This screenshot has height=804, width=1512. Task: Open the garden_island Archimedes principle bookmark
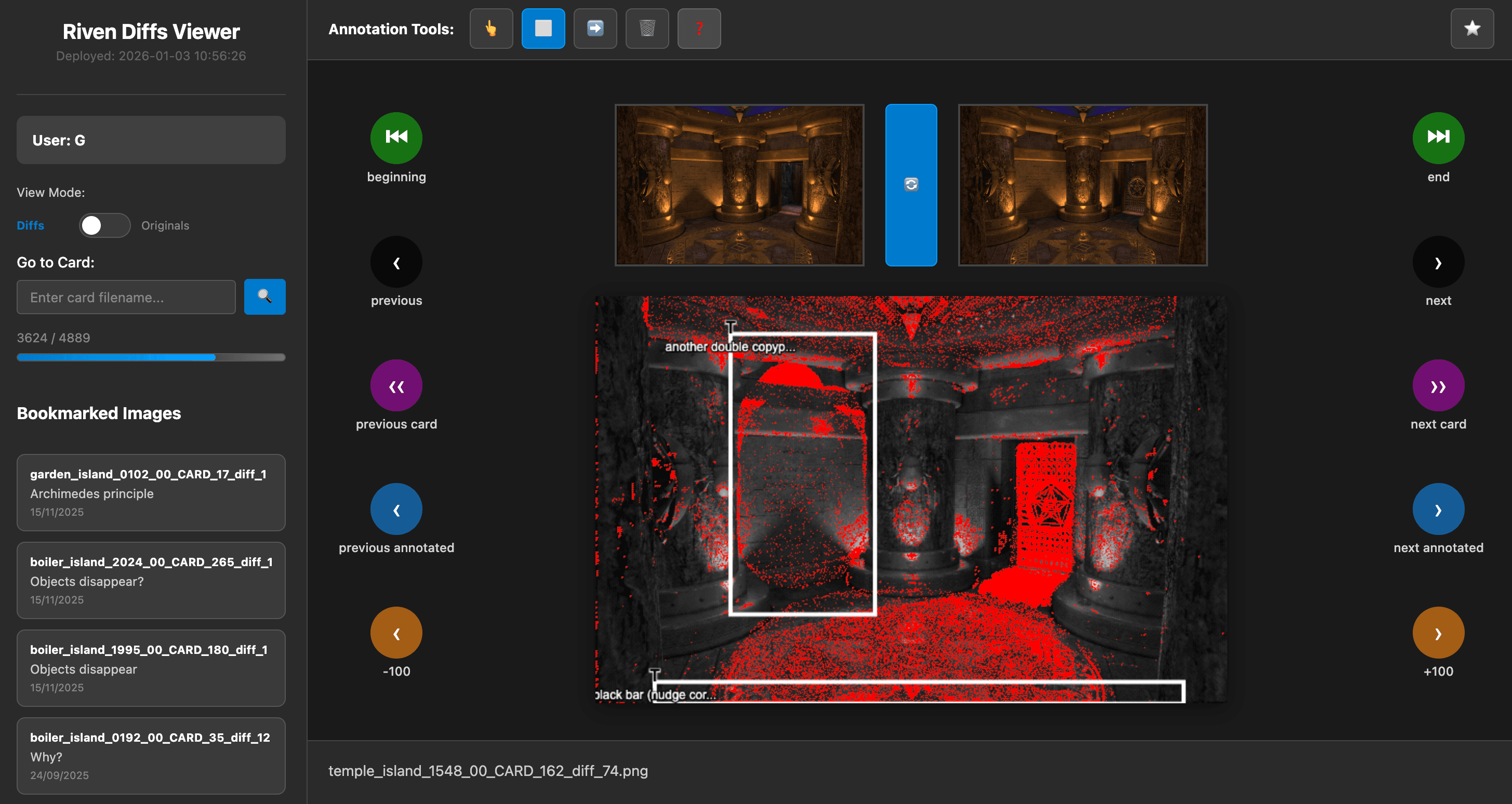pyautogui.click(x=151, y=492)
